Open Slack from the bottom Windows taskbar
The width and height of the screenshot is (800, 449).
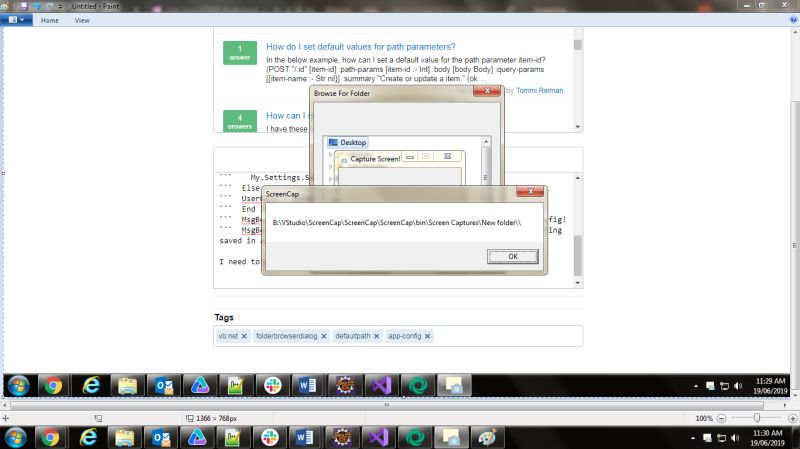(269, 437)
